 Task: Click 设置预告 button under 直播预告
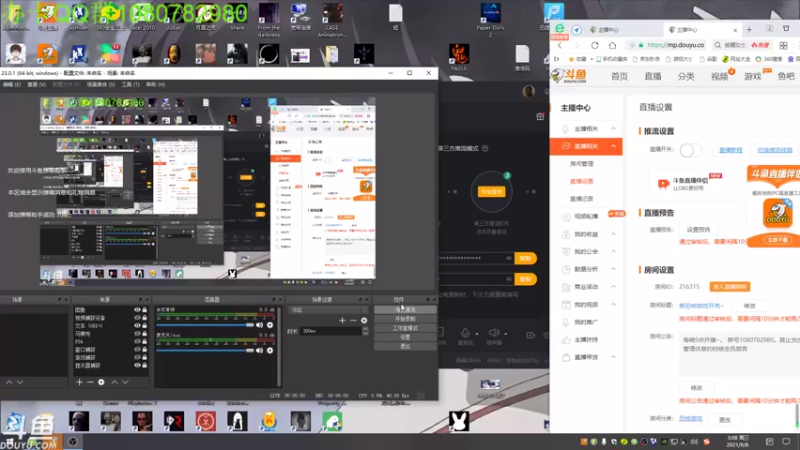pos(698,230)
